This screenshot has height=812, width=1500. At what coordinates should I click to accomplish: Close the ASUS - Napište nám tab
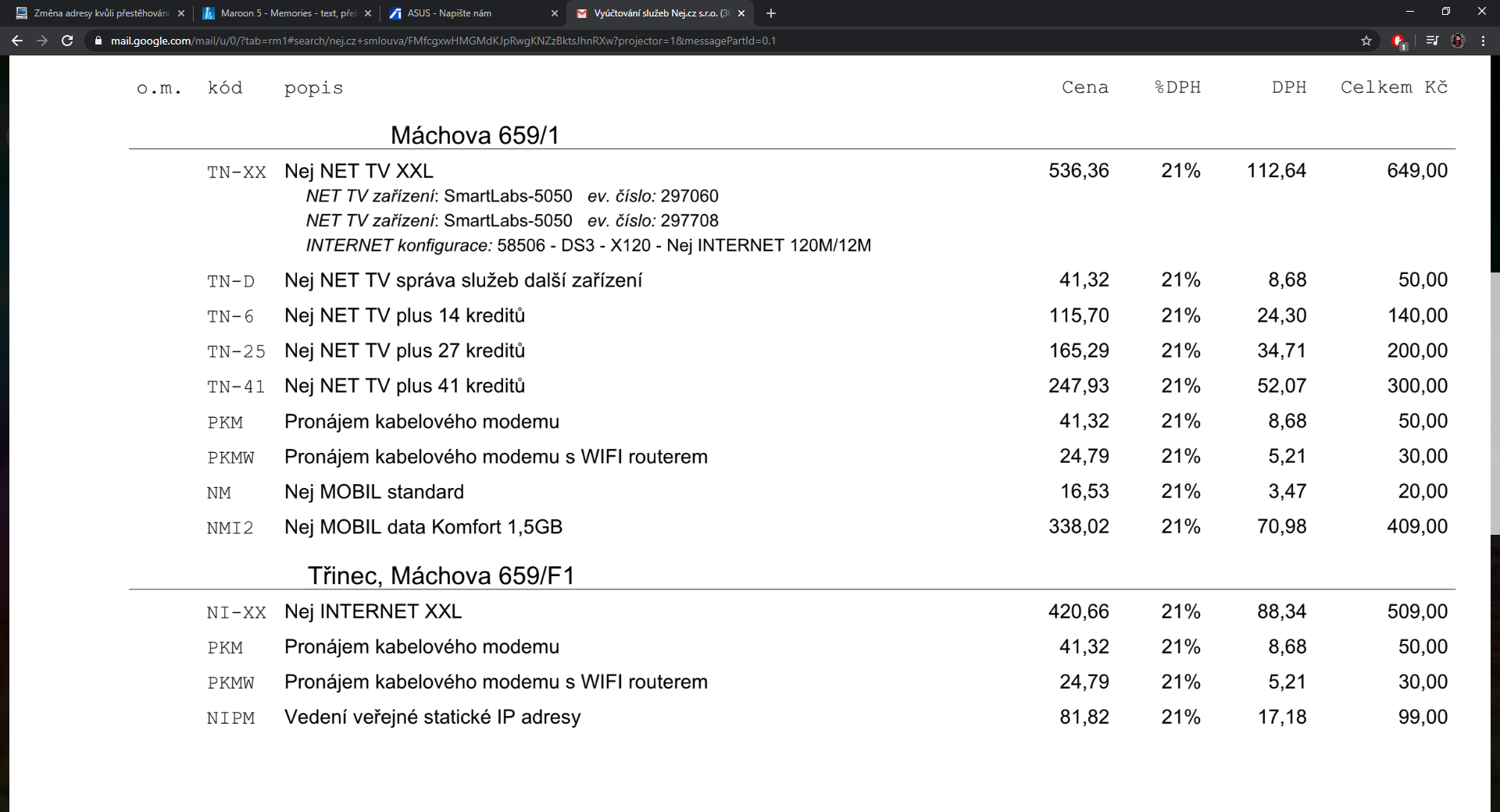tap(555, 13)
